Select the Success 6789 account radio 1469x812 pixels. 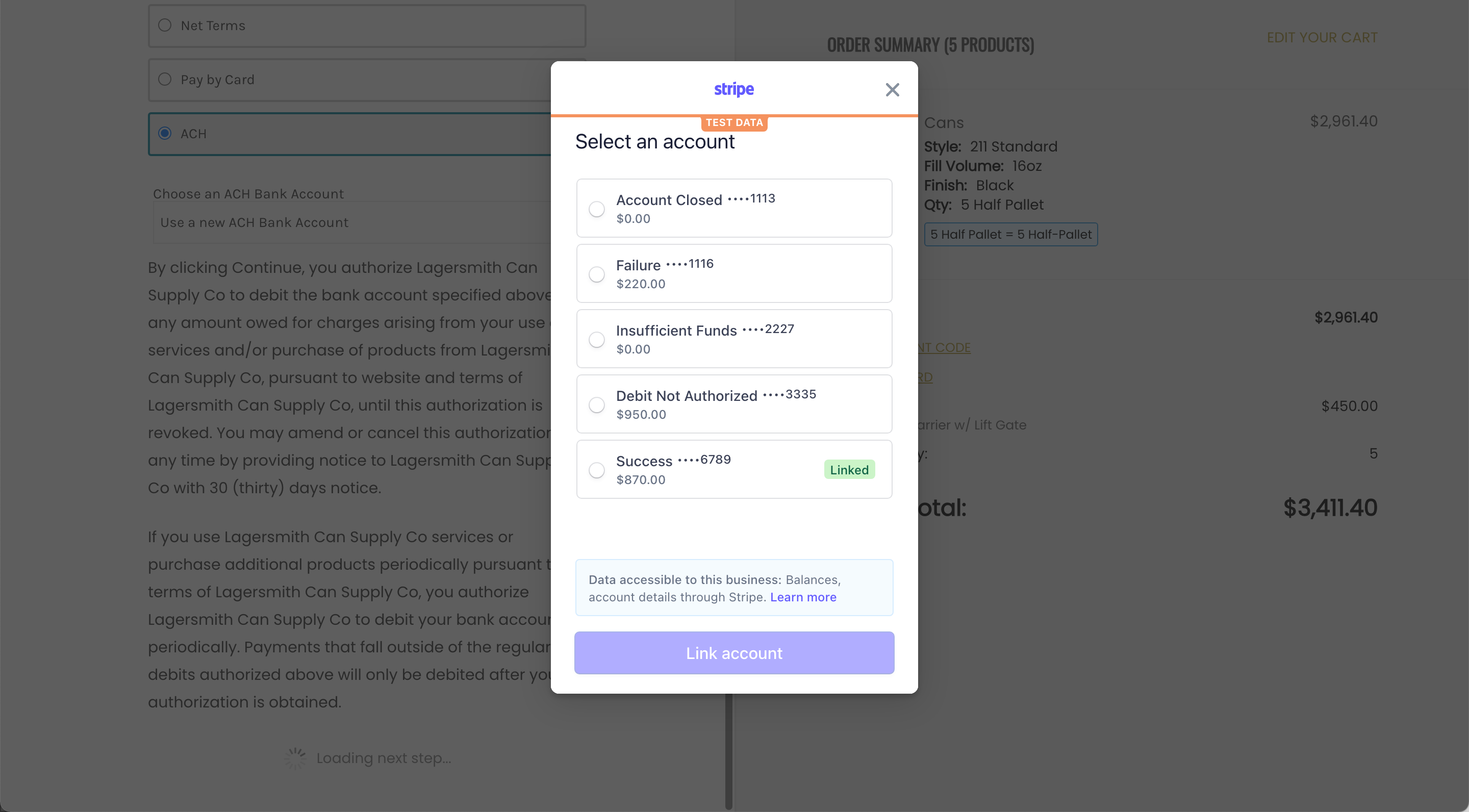[x=596, y=470]
